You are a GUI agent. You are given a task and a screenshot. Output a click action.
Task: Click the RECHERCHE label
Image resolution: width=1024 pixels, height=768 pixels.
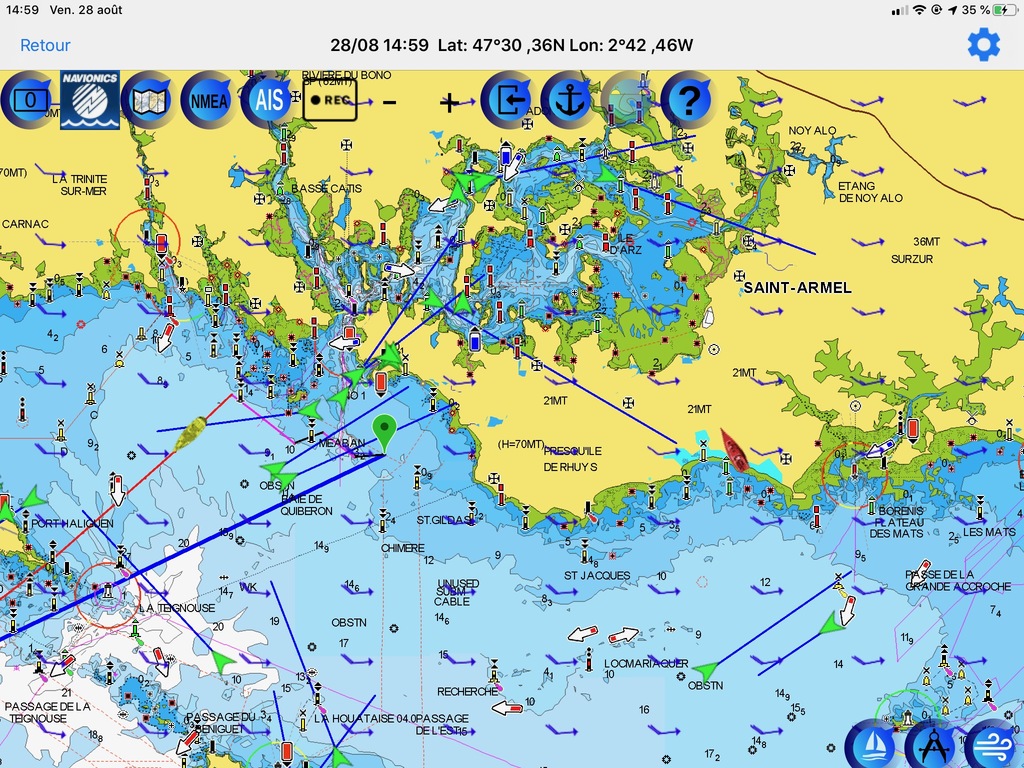[x=468, y=692]
